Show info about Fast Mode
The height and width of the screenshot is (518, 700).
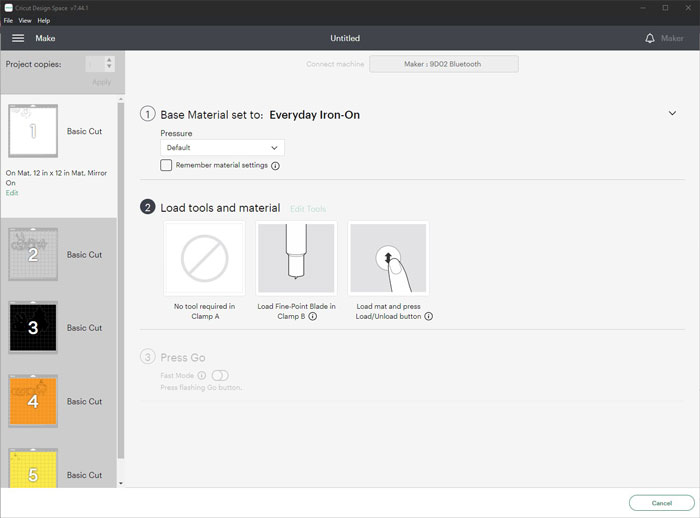(202, 376)
